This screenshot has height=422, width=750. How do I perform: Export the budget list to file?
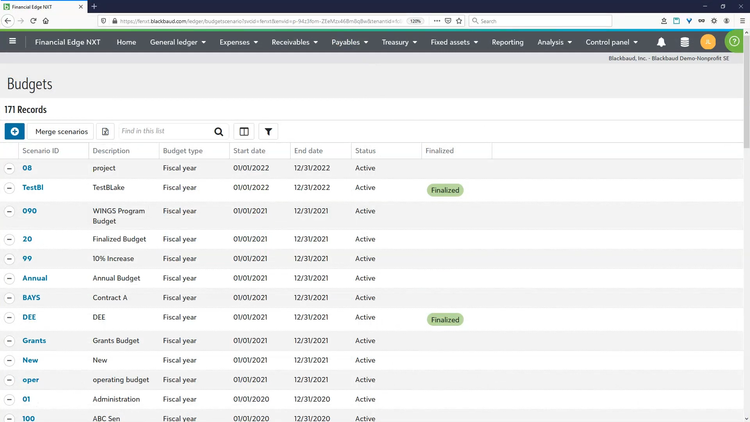tap(105, 131)
